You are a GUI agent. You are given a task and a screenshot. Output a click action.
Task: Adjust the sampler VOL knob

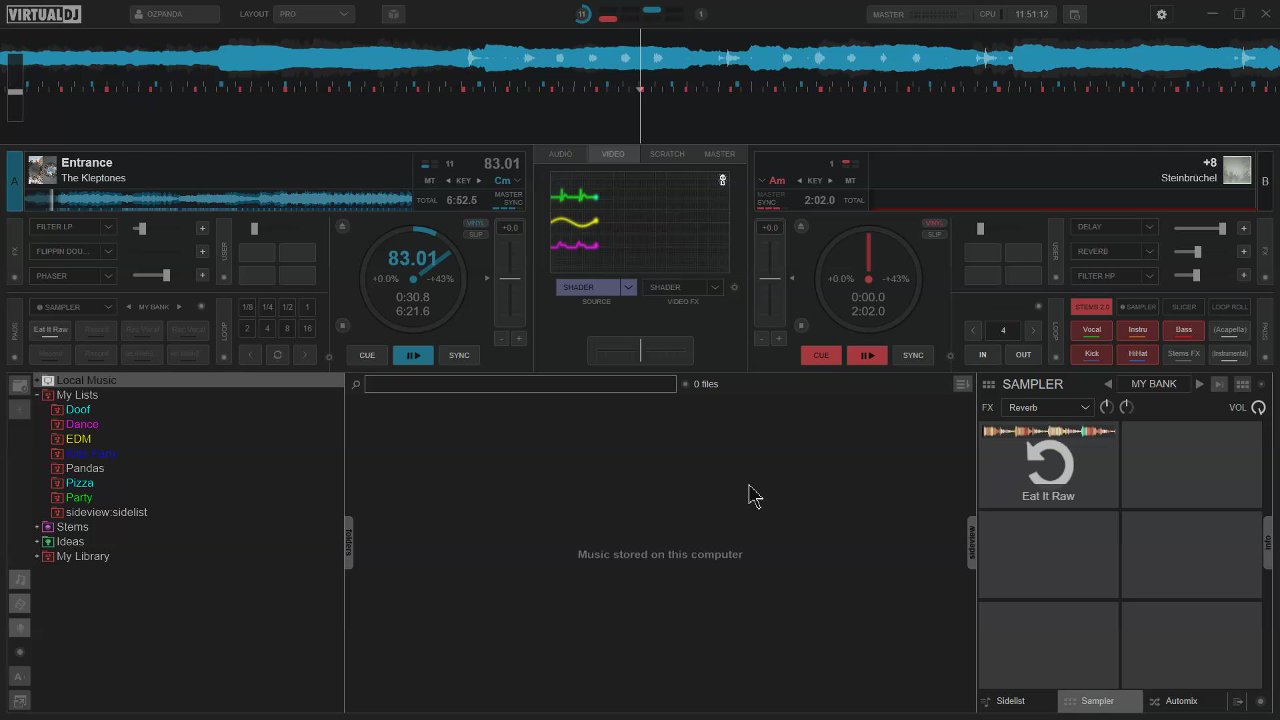[x=1258, y=408]
